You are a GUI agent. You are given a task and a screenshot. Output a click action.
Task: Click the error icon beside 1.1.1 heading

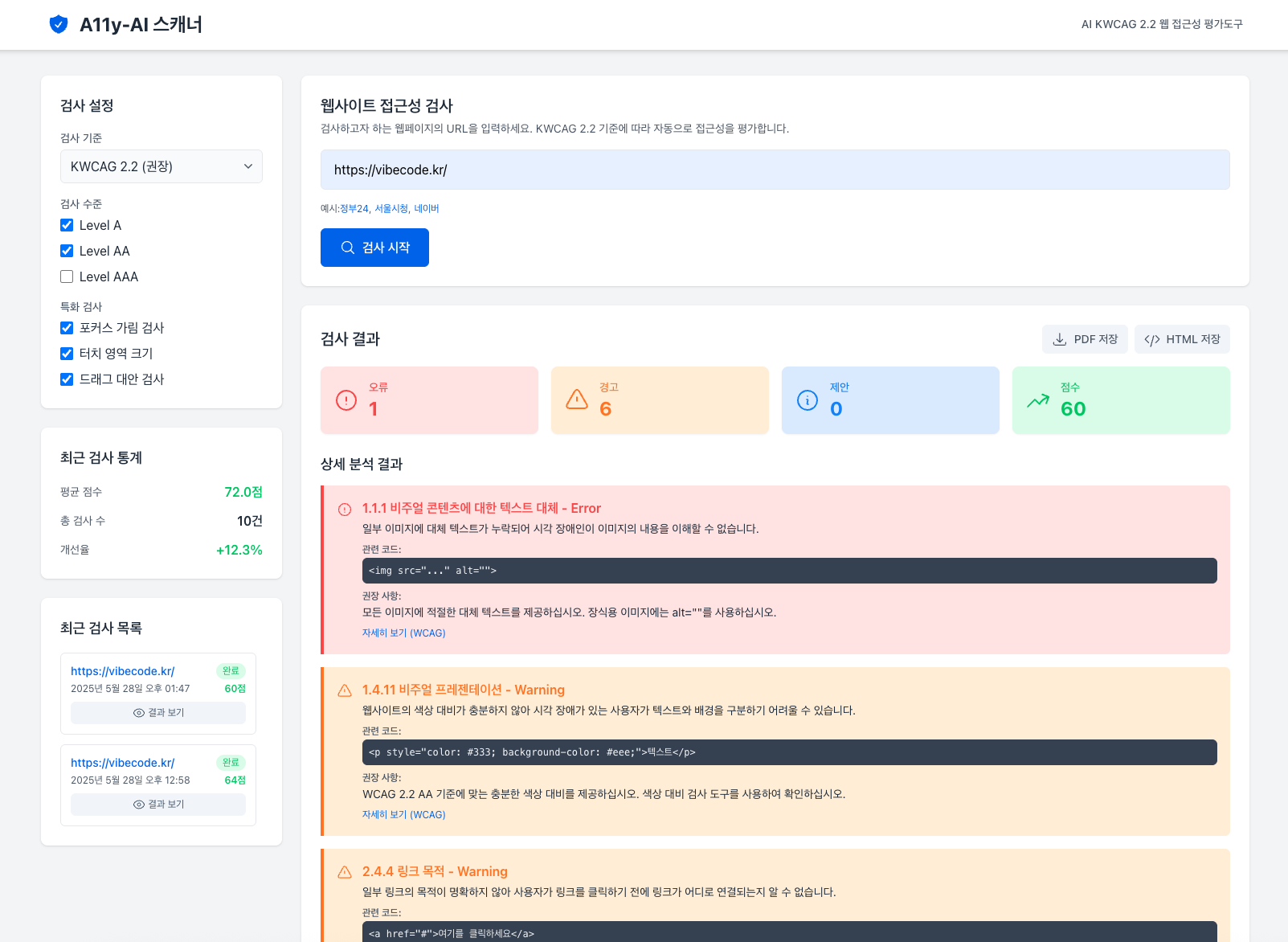pos(345,509)
